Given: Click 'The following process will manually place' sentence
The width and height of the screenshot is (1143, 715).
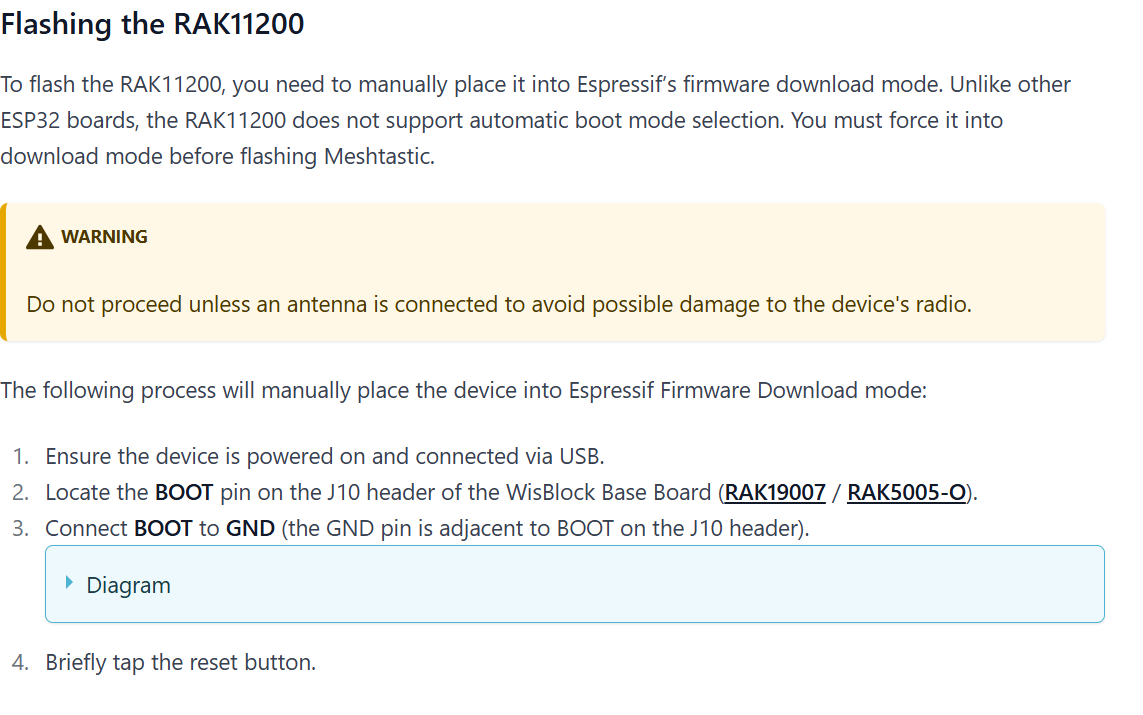Looking at the screenshot, I should 463,389.
